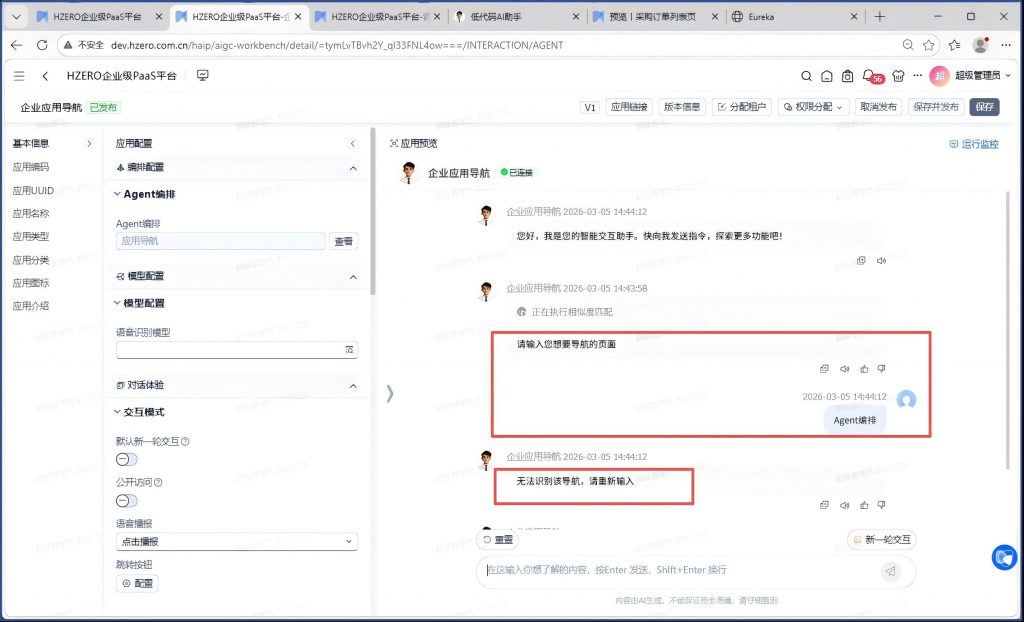Thumbs up the '请输入您想要导航的页面' message
Screen dimensions: 1024x622
tap(863, 369)
